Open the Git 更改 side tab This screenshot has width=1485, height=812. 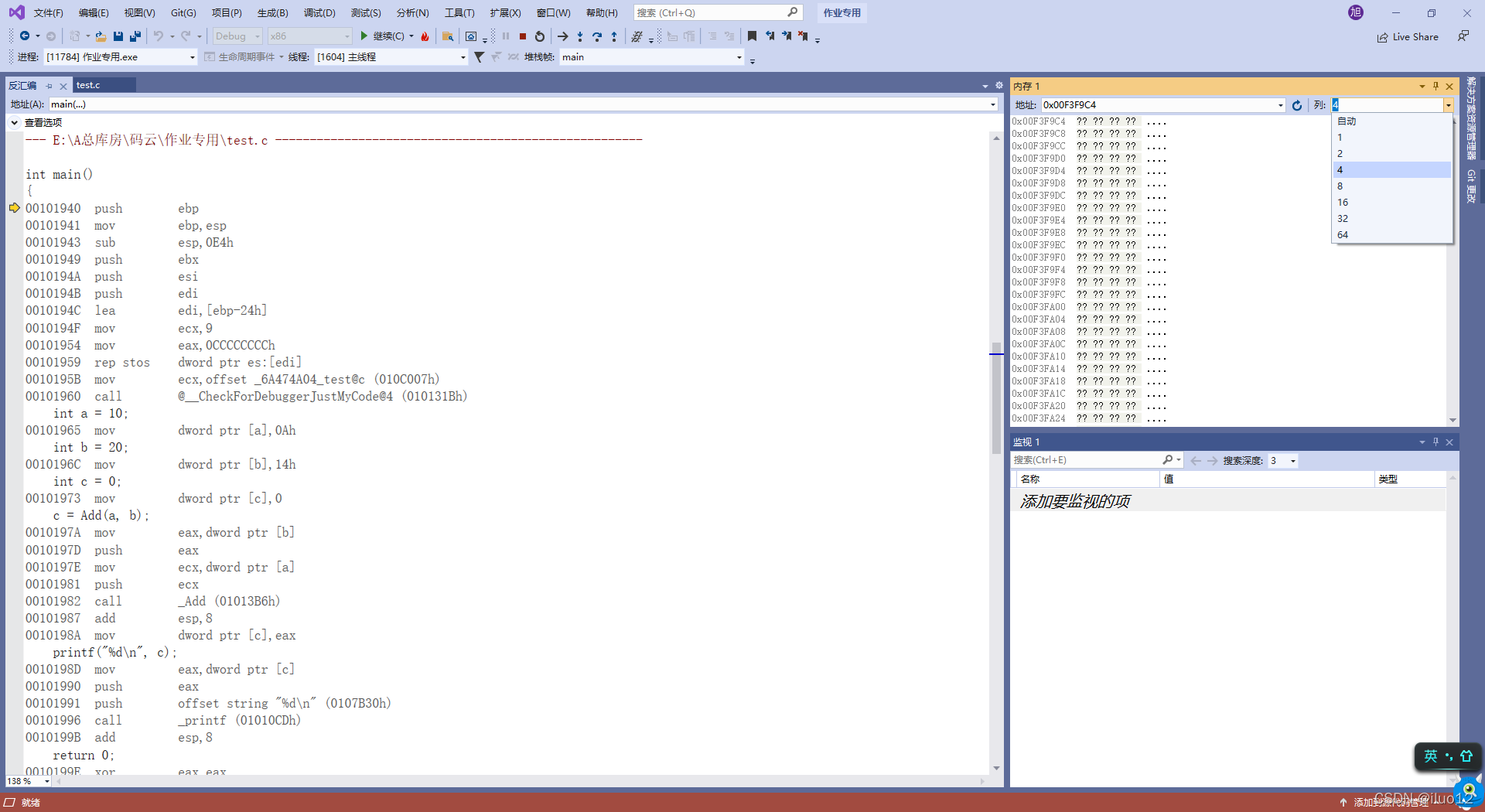click(1471, 186)
